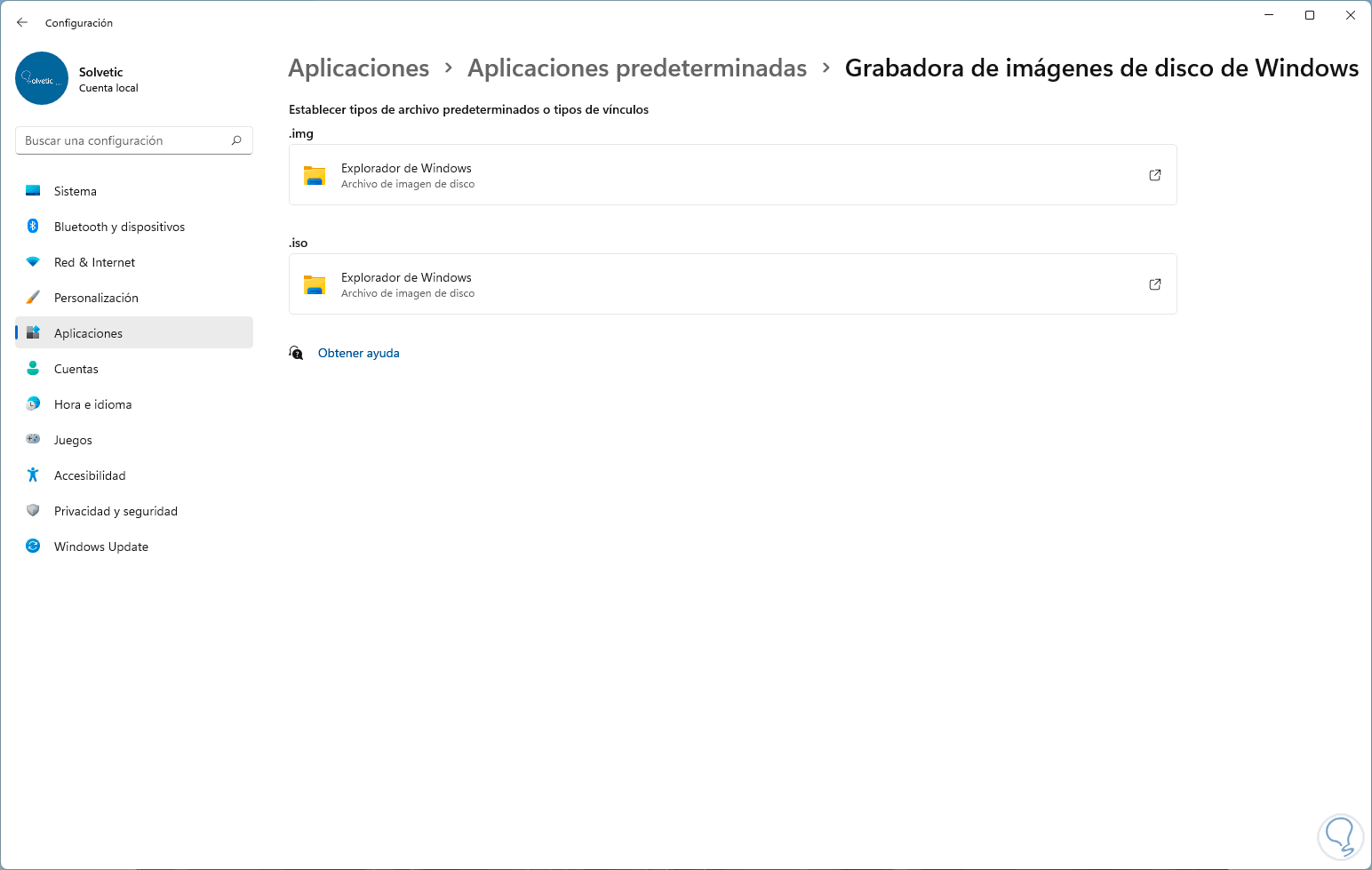Click the Sistema monitor icon
The image size is (1372, 870).
coord(33,191)
